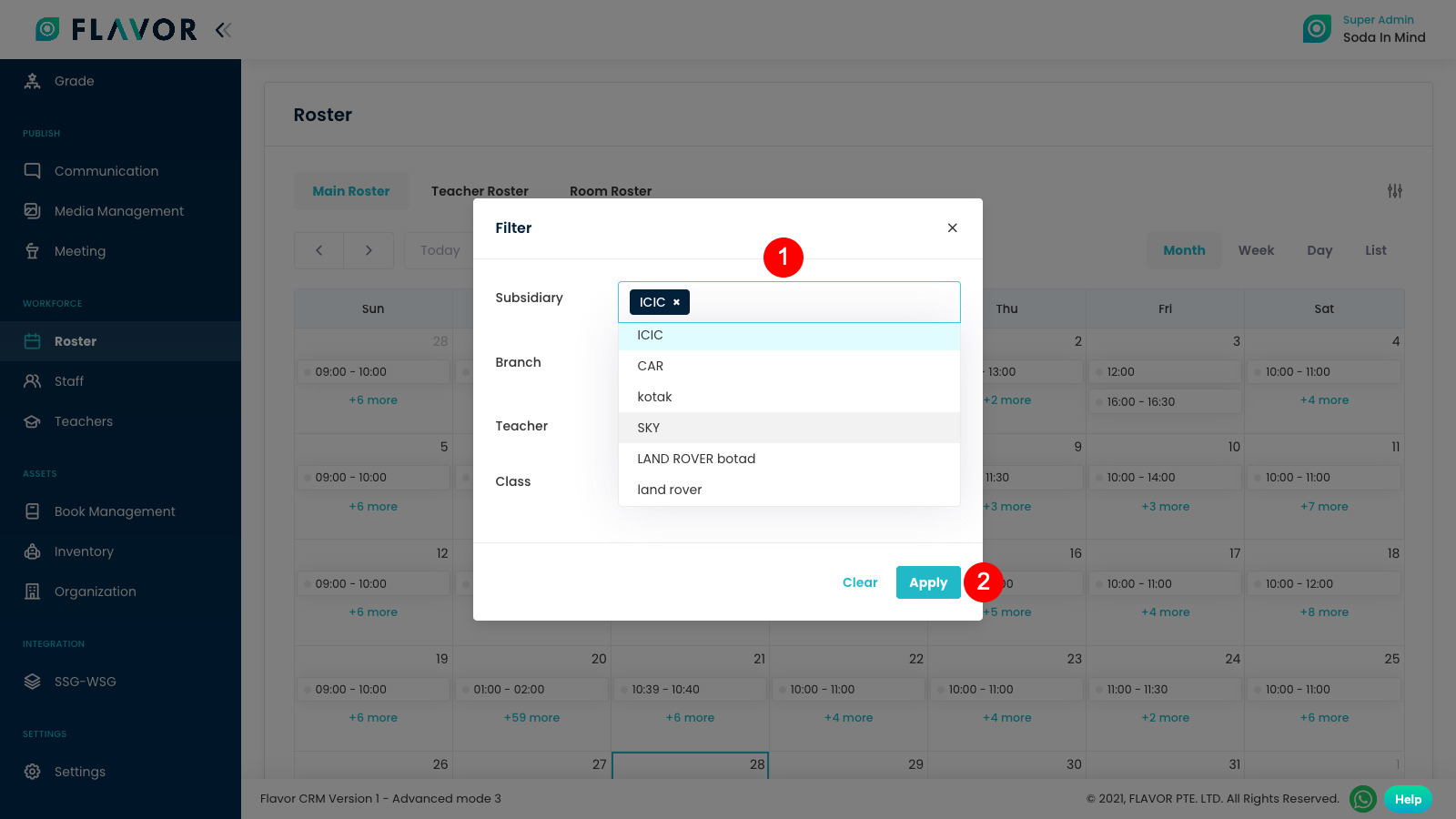Open WhatsApp chat icon
This screenshot has width=1456, height=819.
point(1362,799)
